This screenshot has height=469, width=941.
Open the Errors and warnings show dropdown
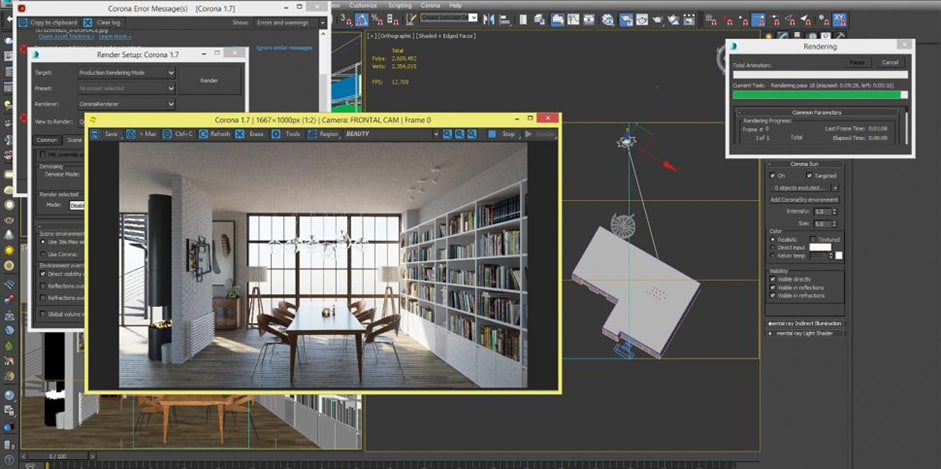[x=288, y=21]
